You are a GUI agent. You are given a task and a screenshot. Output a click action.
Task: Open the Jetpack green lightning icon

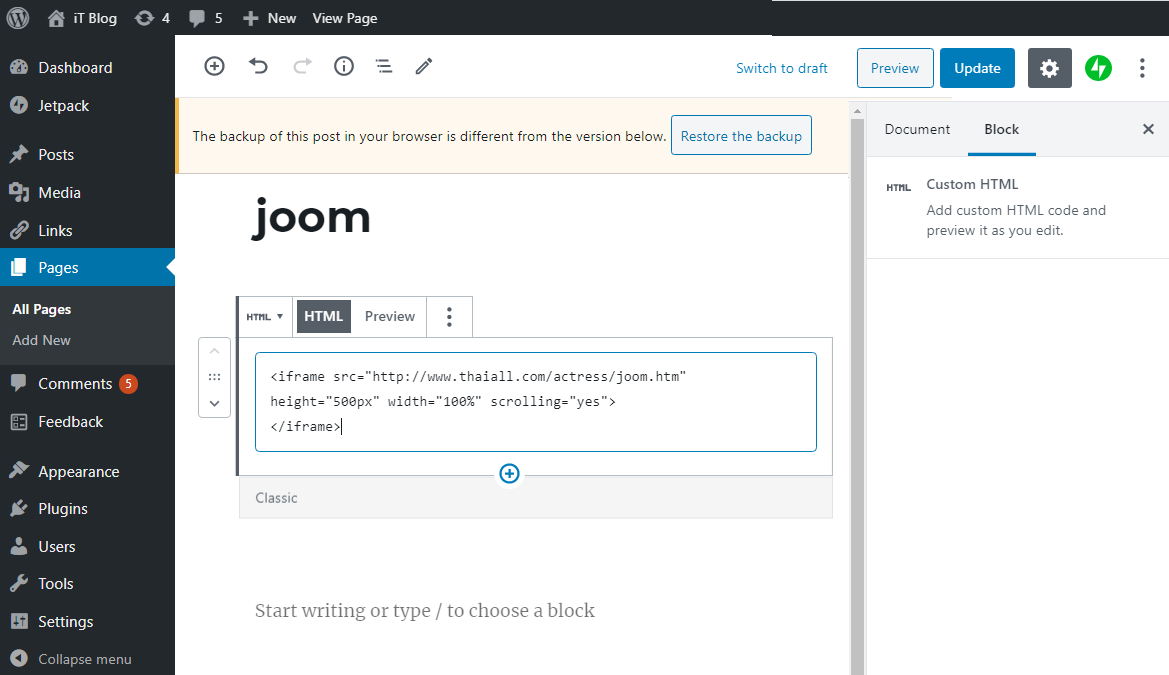click(1098, 68)
